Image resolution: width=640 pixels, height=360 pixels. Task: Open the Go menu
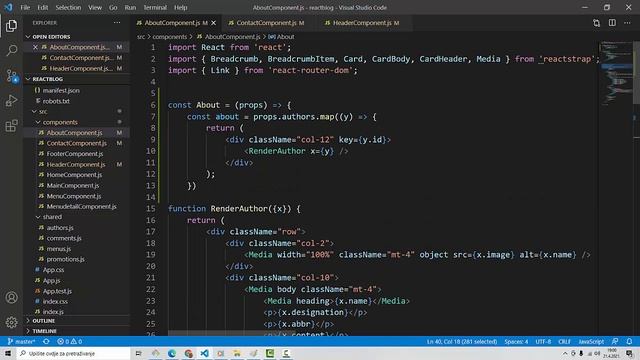113,7
